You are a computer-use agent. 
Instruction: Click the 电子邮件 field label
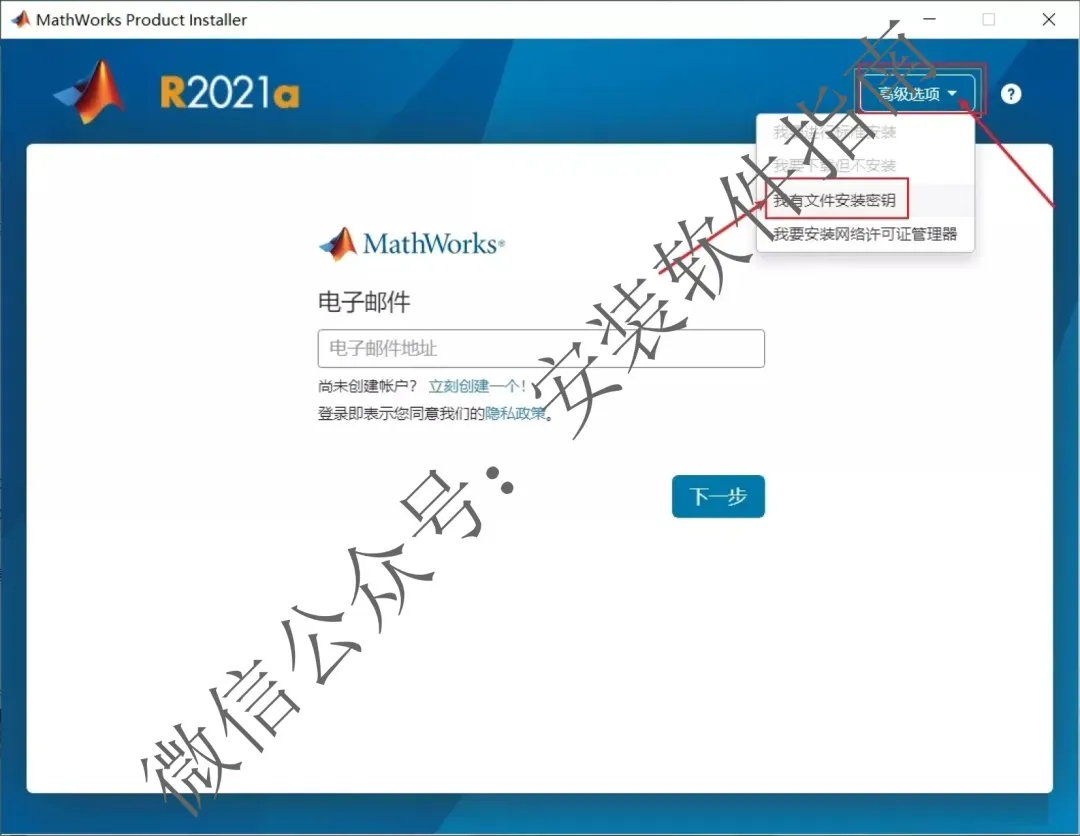(x=364, y=302)
